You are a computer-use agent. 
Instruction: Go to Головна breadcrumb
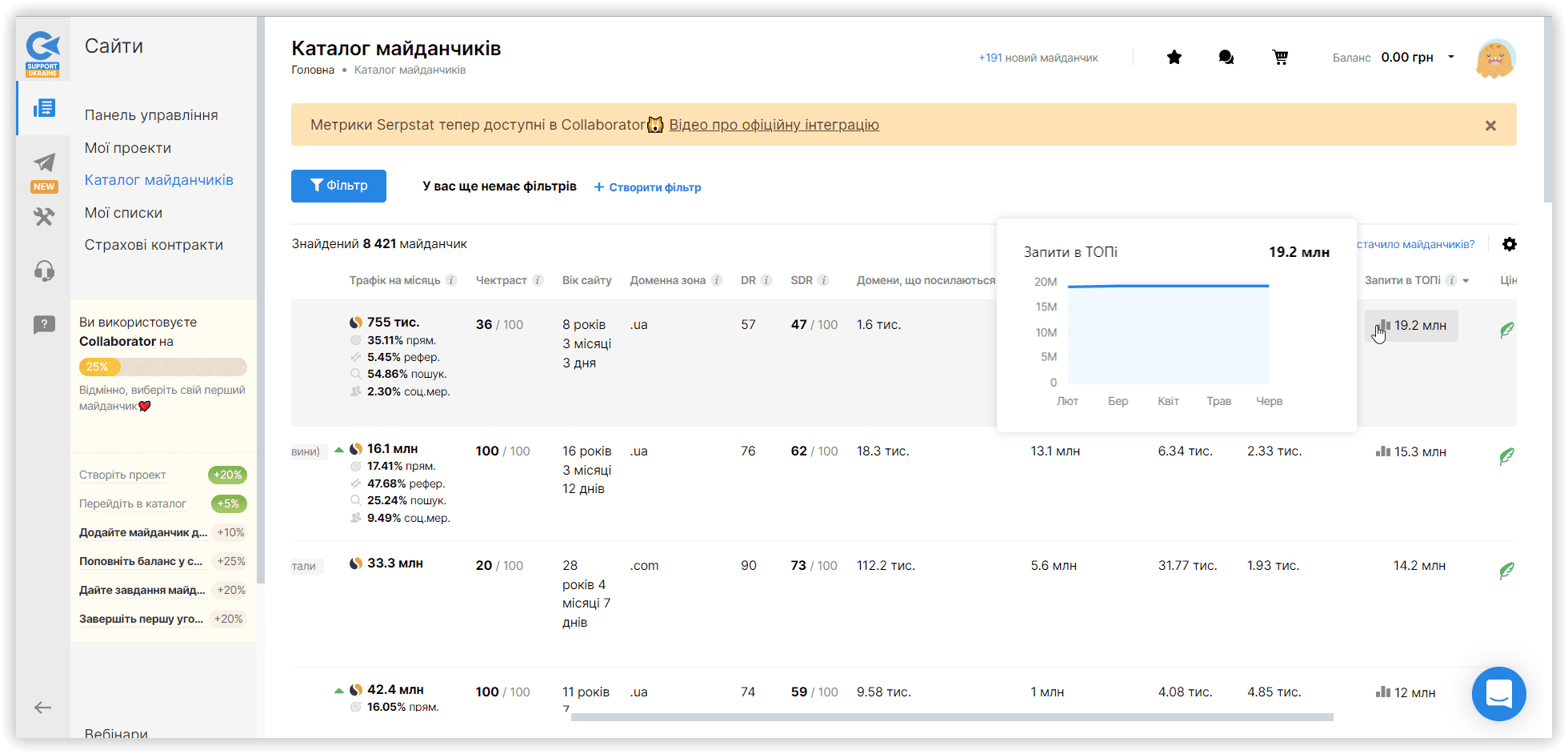[x=313, y=70]
